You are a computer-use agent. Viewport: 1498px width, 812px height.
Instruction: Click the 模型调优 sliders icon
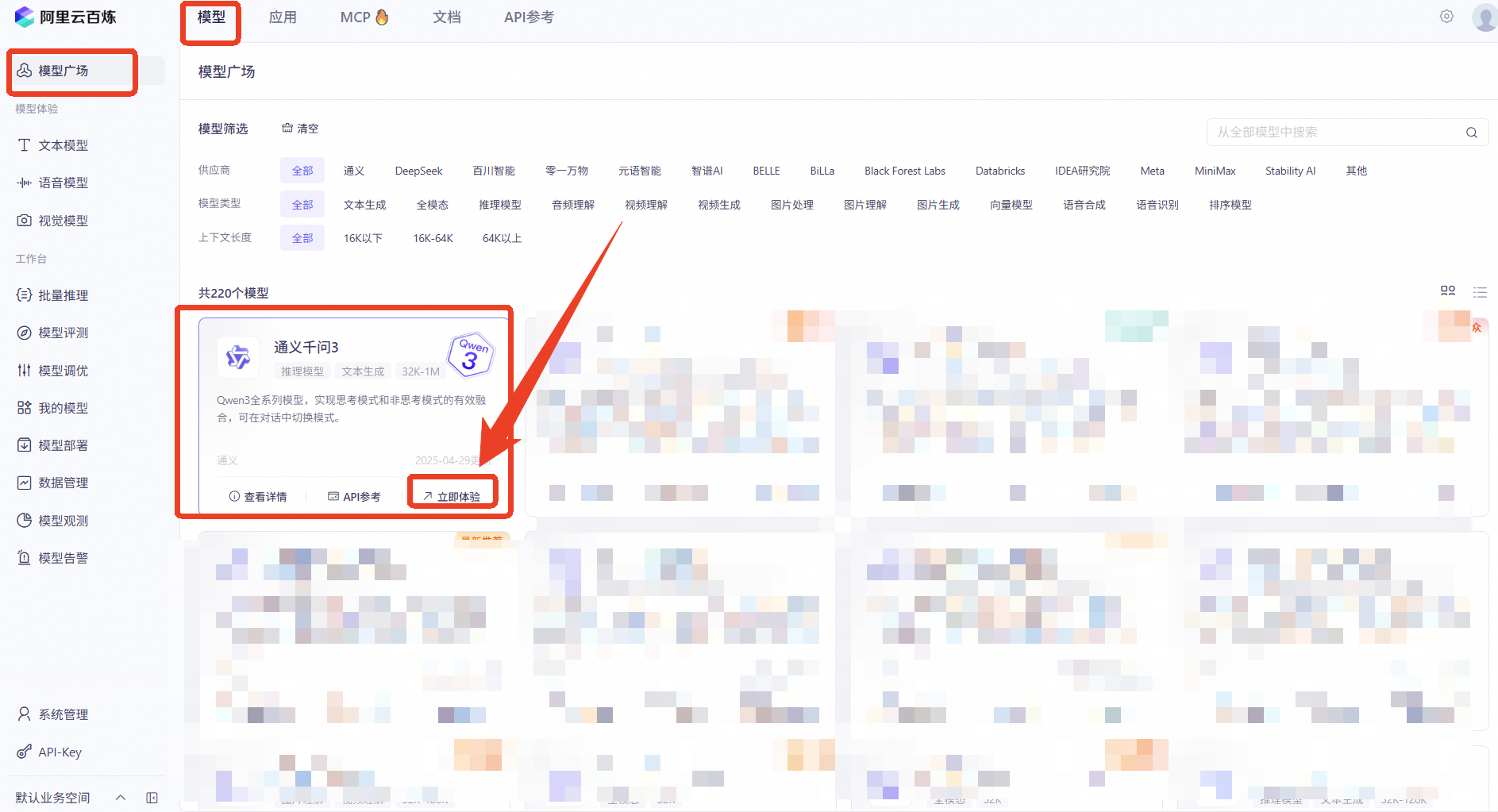coord(25,371)
